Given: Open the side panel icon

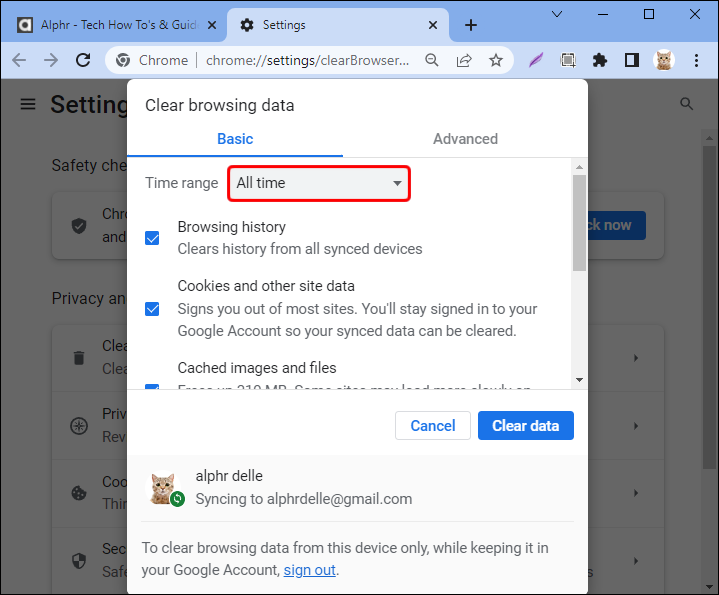Looking at the screenshot, I should coord(632,60).
